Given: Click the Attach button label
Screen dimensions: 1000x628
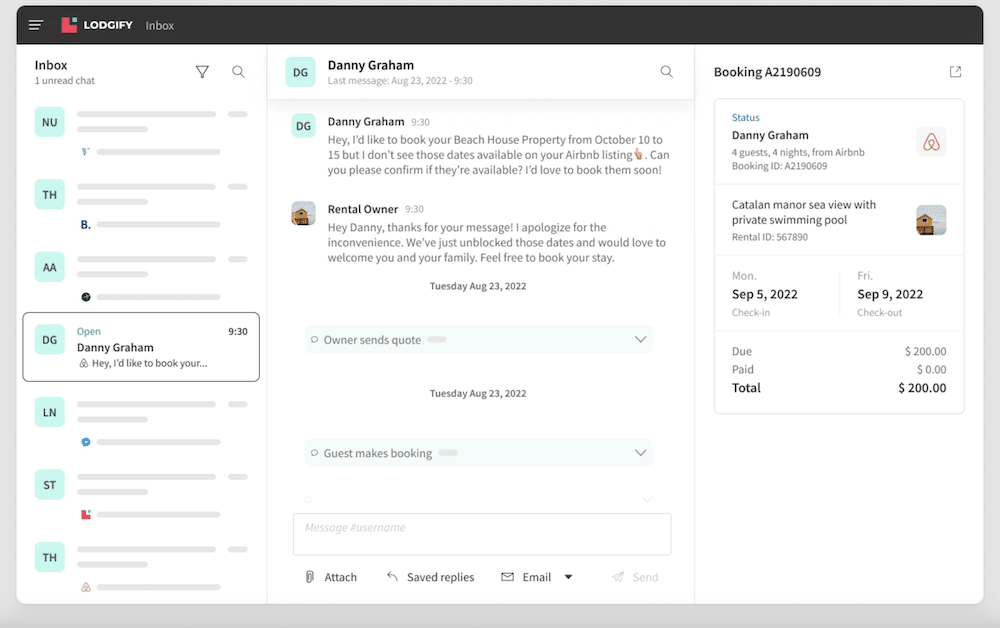Looking at the screenshot, I should tap(341, 577).
